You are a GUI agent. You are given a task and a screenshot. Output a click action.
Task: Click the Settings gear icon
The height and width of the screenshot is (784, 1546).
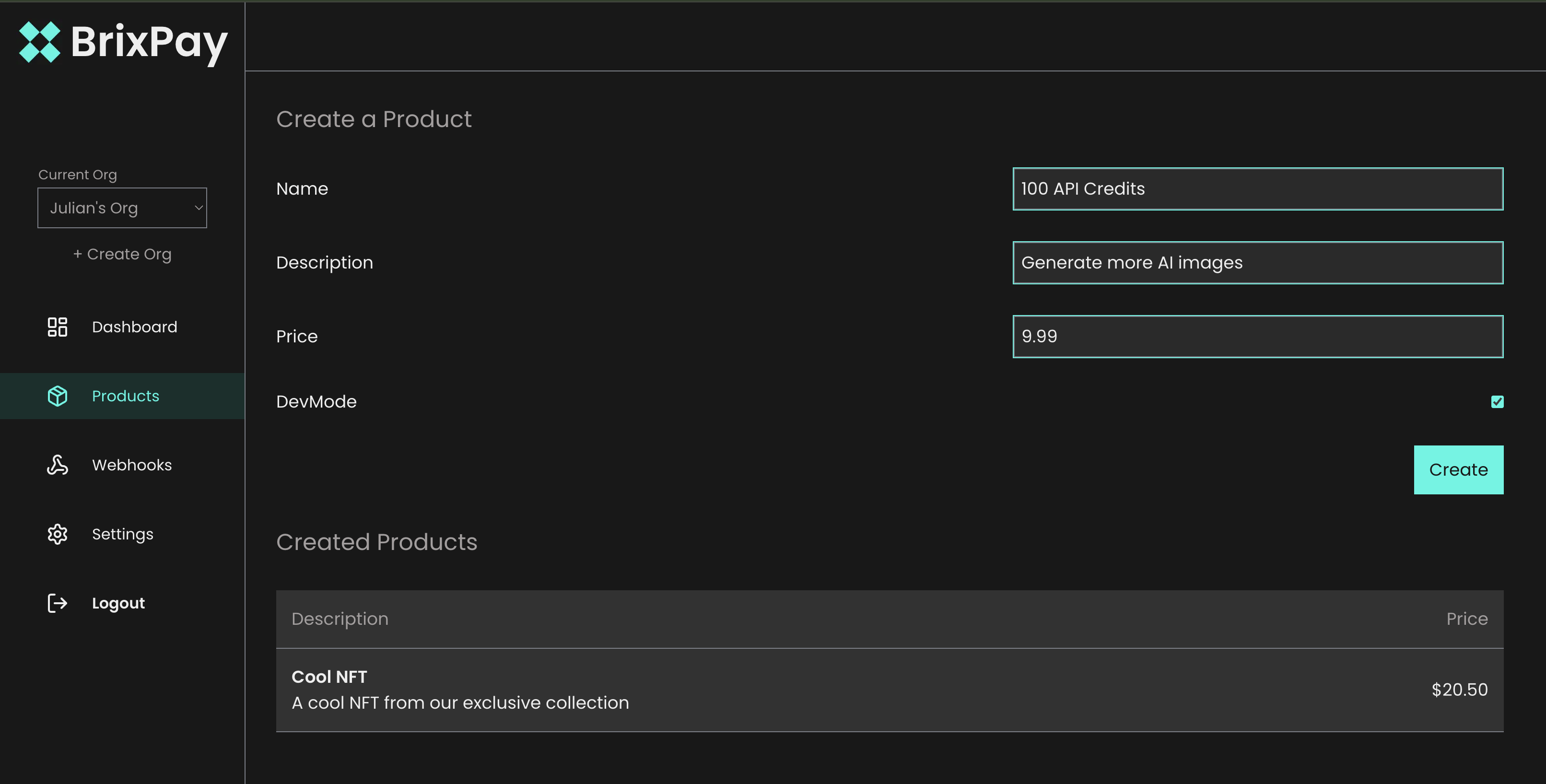[x=58, y=534]
